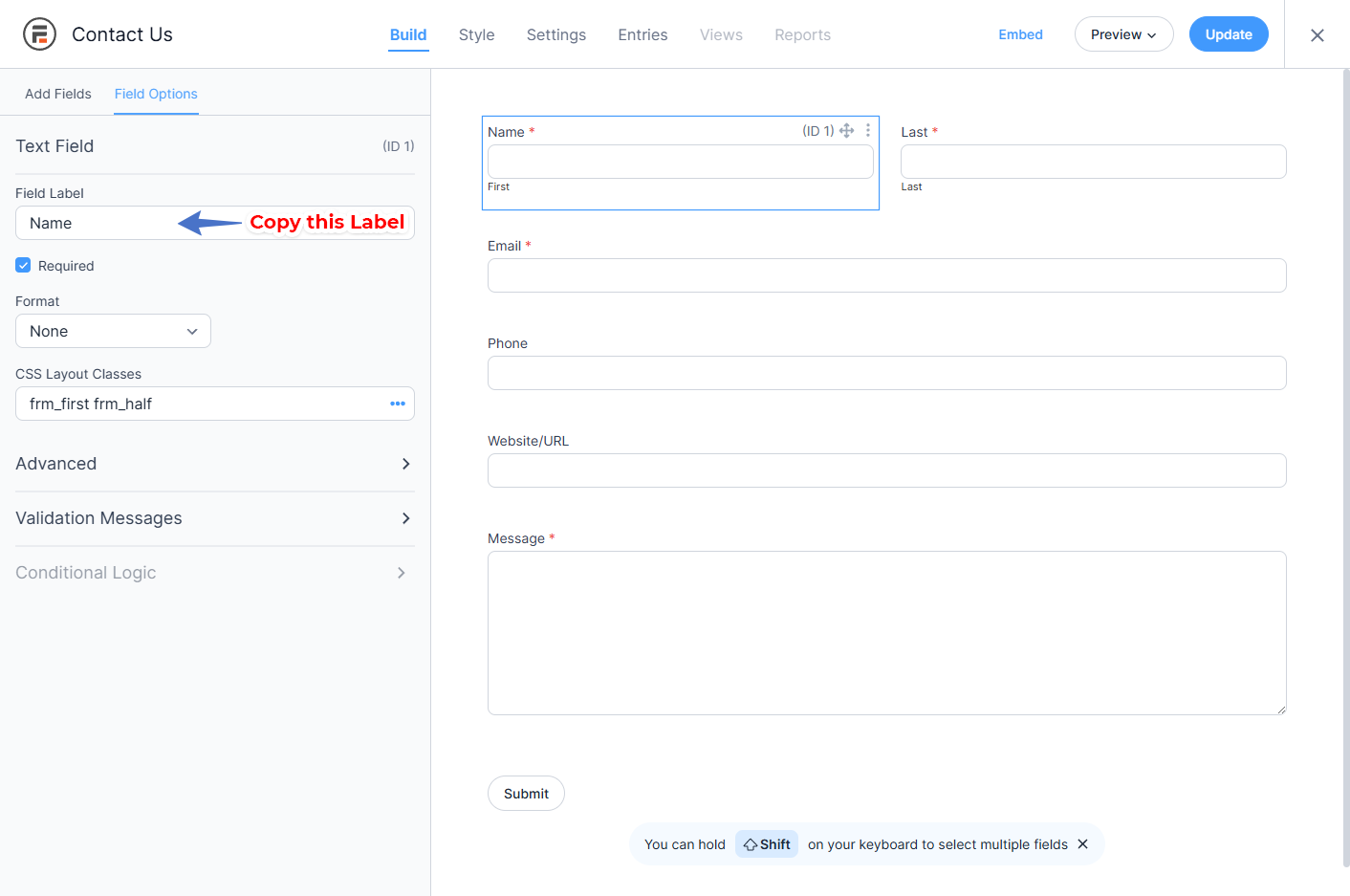Screen dimensions: 1350x896
Task: Switch to Add Fields tab
Action: 58,94
